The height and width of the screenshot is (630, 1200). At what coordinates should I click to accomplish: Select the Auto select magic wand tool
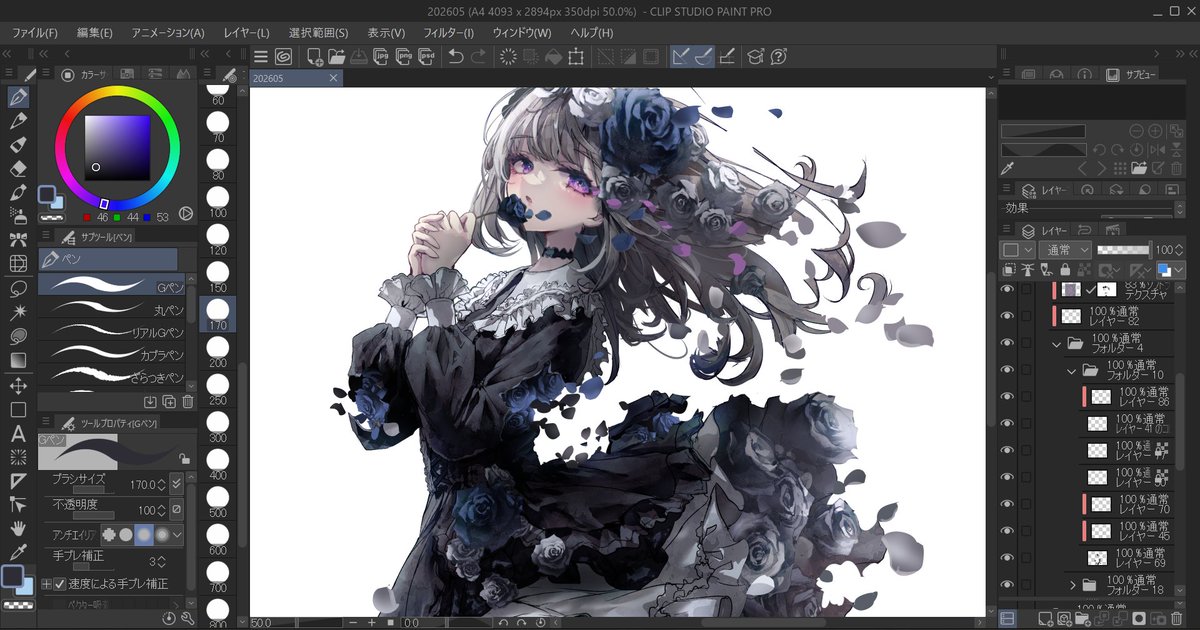point(18,313)
